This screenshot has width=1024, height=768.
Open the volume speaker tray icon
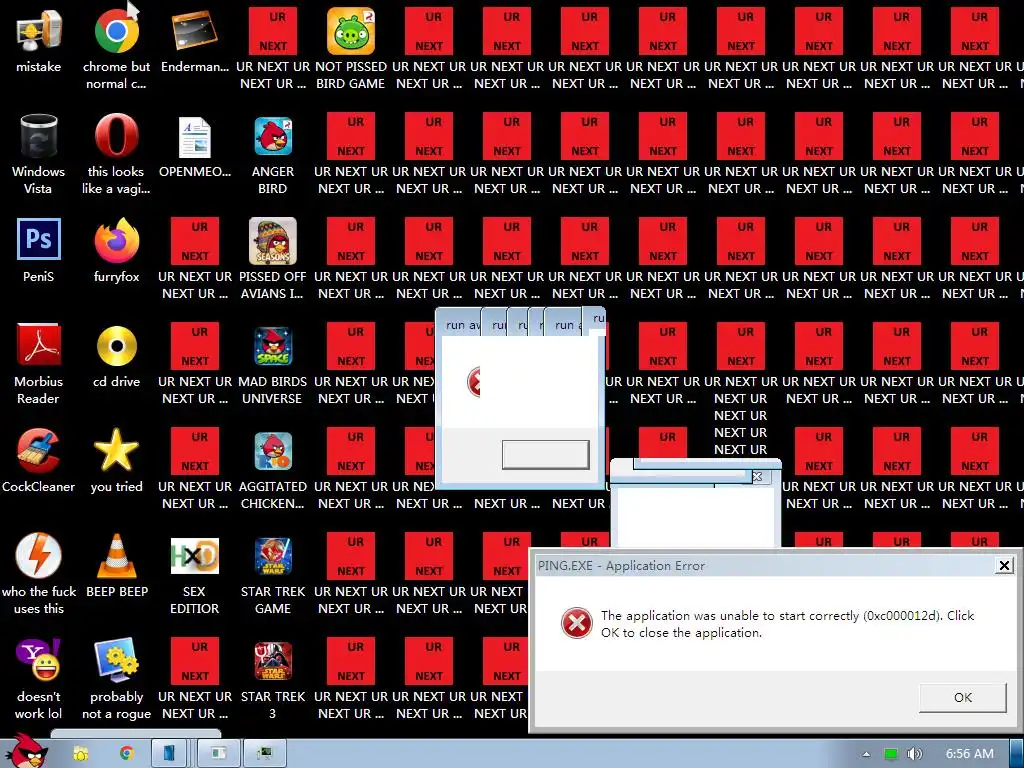(x=914, y=754)
